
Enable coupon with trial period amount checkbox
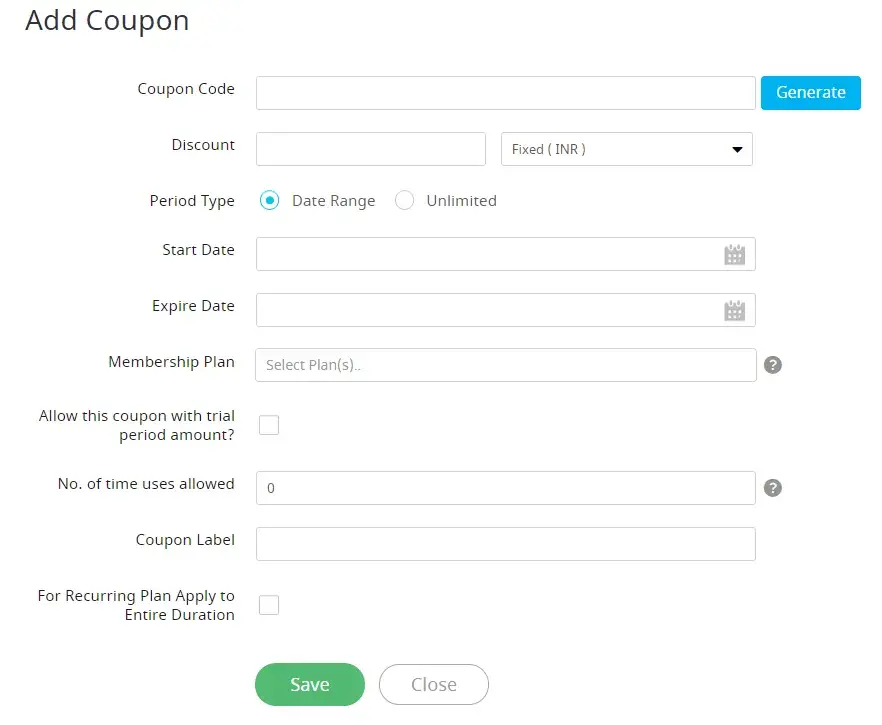[x=269, y=425]
